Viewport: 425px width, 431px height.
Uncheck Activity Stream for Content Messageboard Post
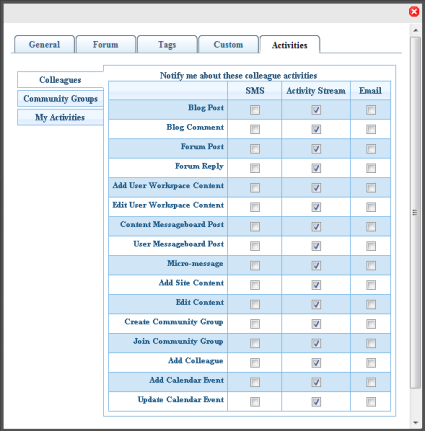pos(316,227)
